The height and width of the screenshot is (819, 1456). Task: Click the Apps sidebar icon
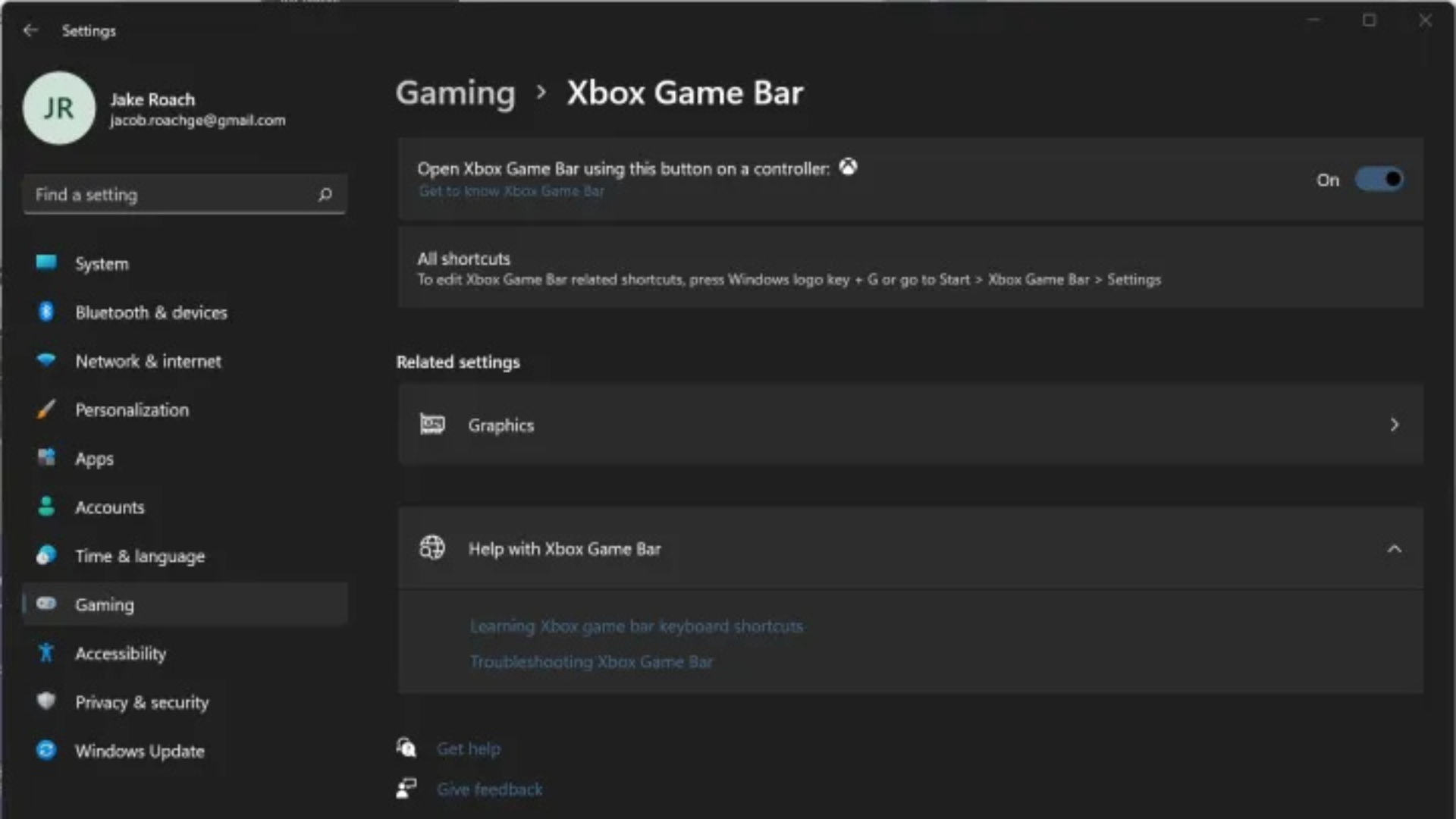coord(46,459)
